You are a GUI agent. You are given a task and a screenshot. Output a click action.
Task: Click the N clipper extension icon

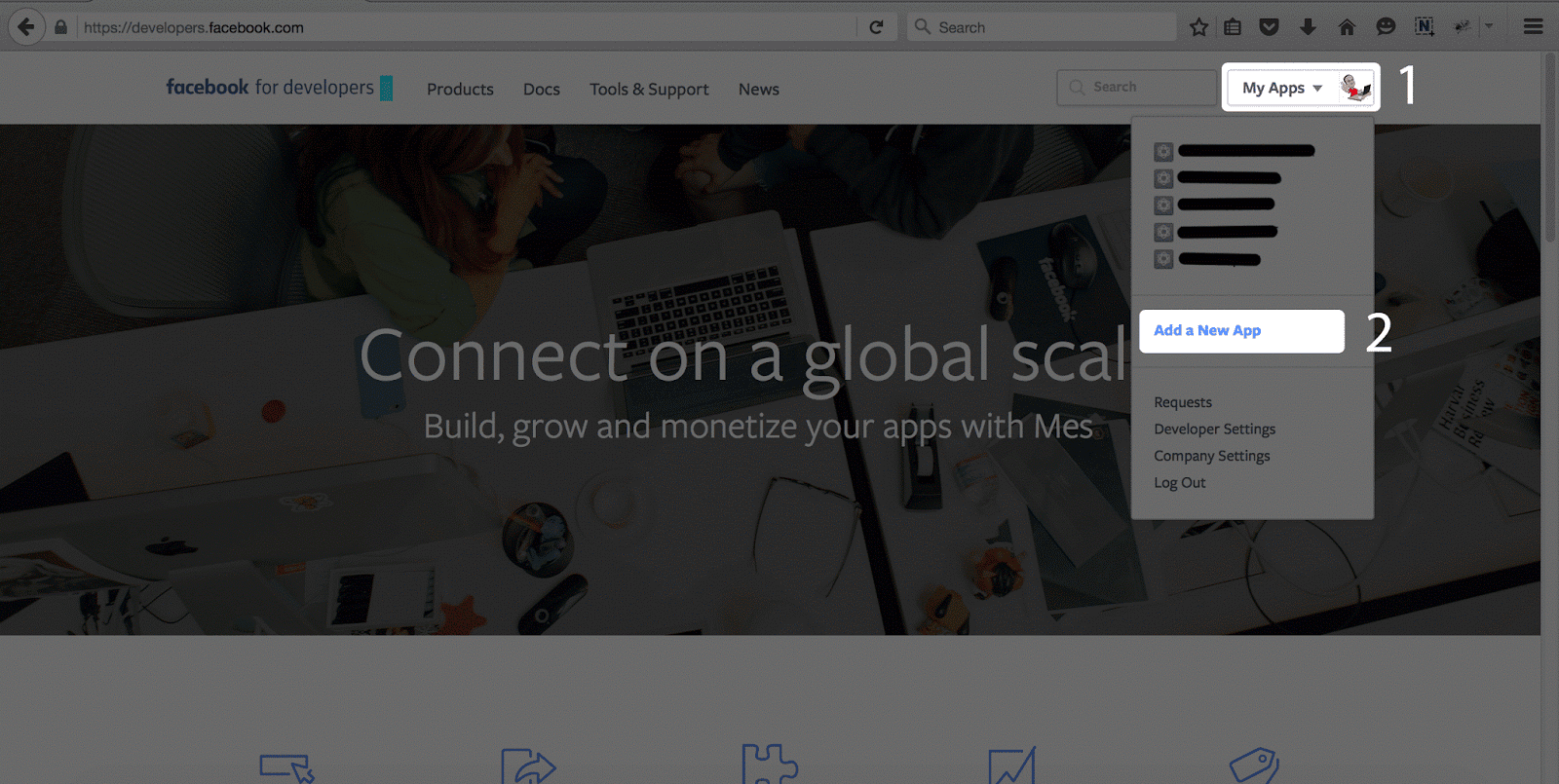pos(1425,27)
